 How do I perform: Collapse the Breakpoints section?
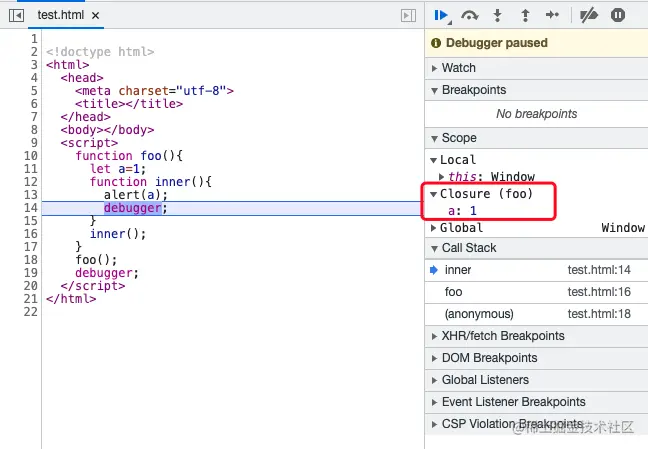[536, 90]
